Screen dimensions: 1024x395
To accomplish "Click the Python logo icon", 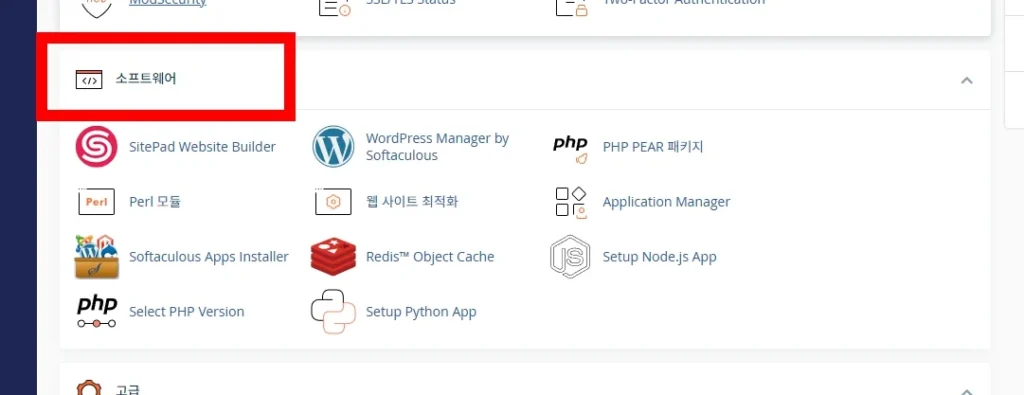I will pyautogui.click(x=333, y=311).
